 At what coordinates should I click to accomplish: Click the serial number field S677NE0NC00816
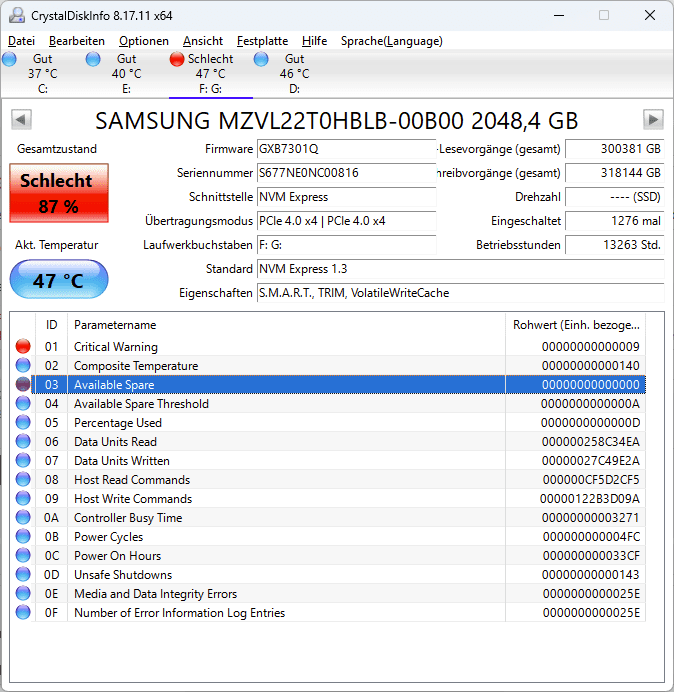(x=346, y=173)
